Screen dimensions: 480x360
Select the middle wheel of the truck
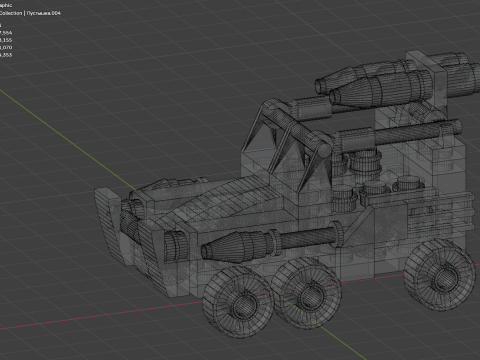[306, 294]
